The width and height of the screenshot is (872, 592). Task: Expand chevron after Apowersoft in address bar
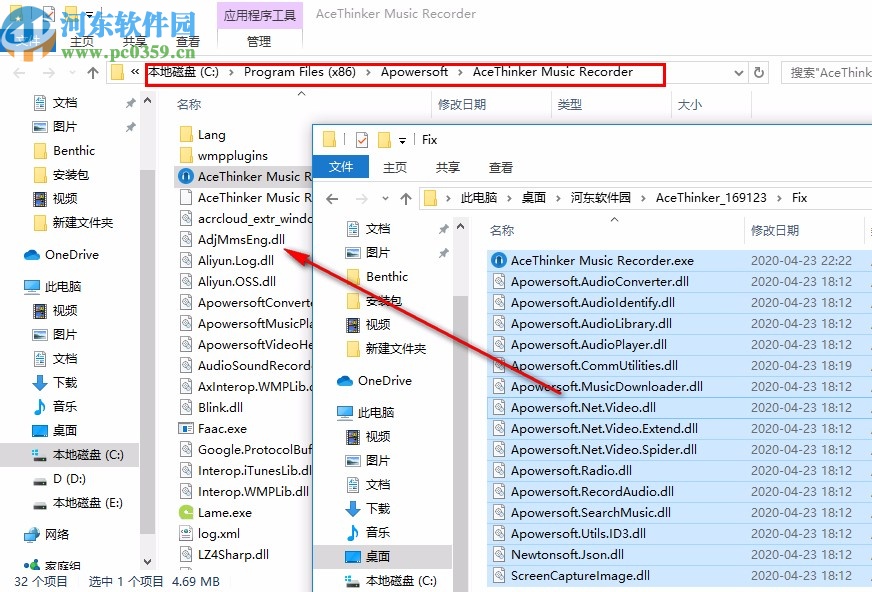pos(460,73)
